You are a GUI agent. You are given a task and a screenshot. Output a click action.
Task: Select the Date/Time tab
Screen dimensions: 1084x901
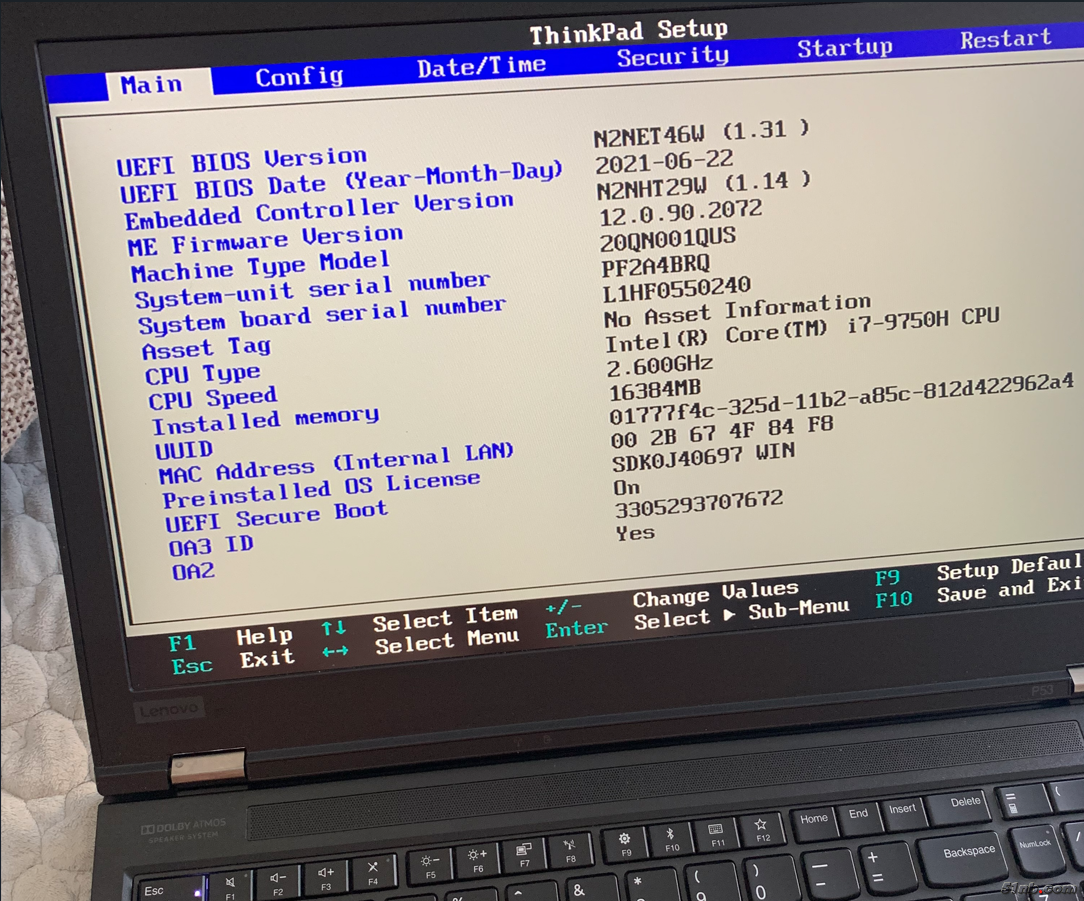tap(481, 67)
